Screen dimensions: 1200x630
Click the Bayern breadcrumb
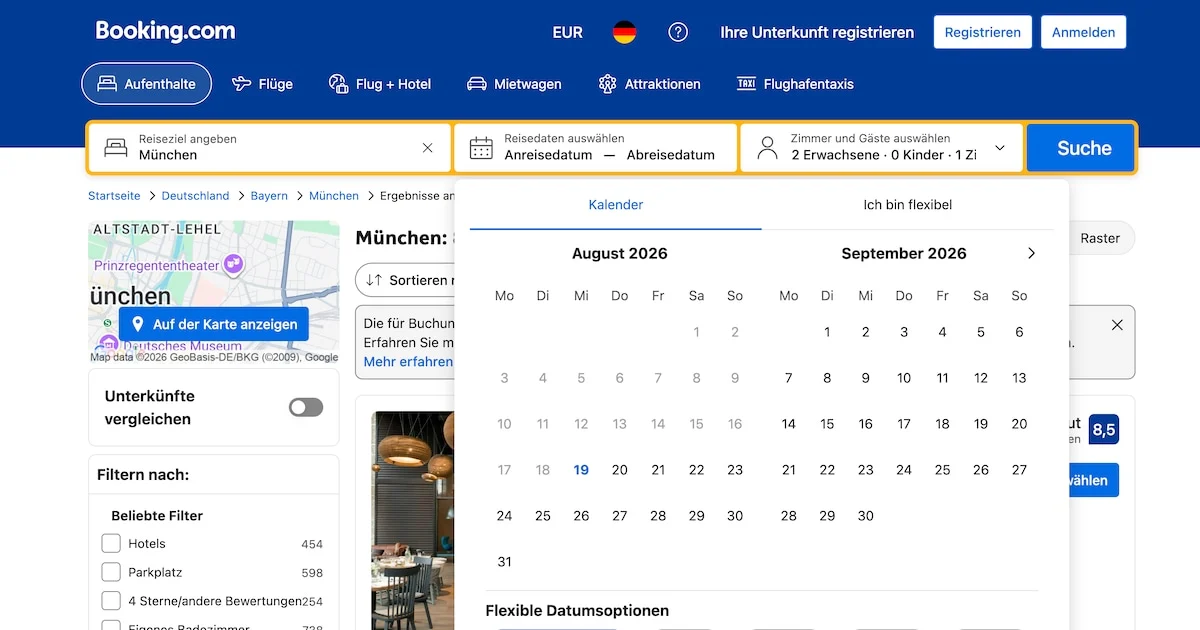tap(269, 196)
